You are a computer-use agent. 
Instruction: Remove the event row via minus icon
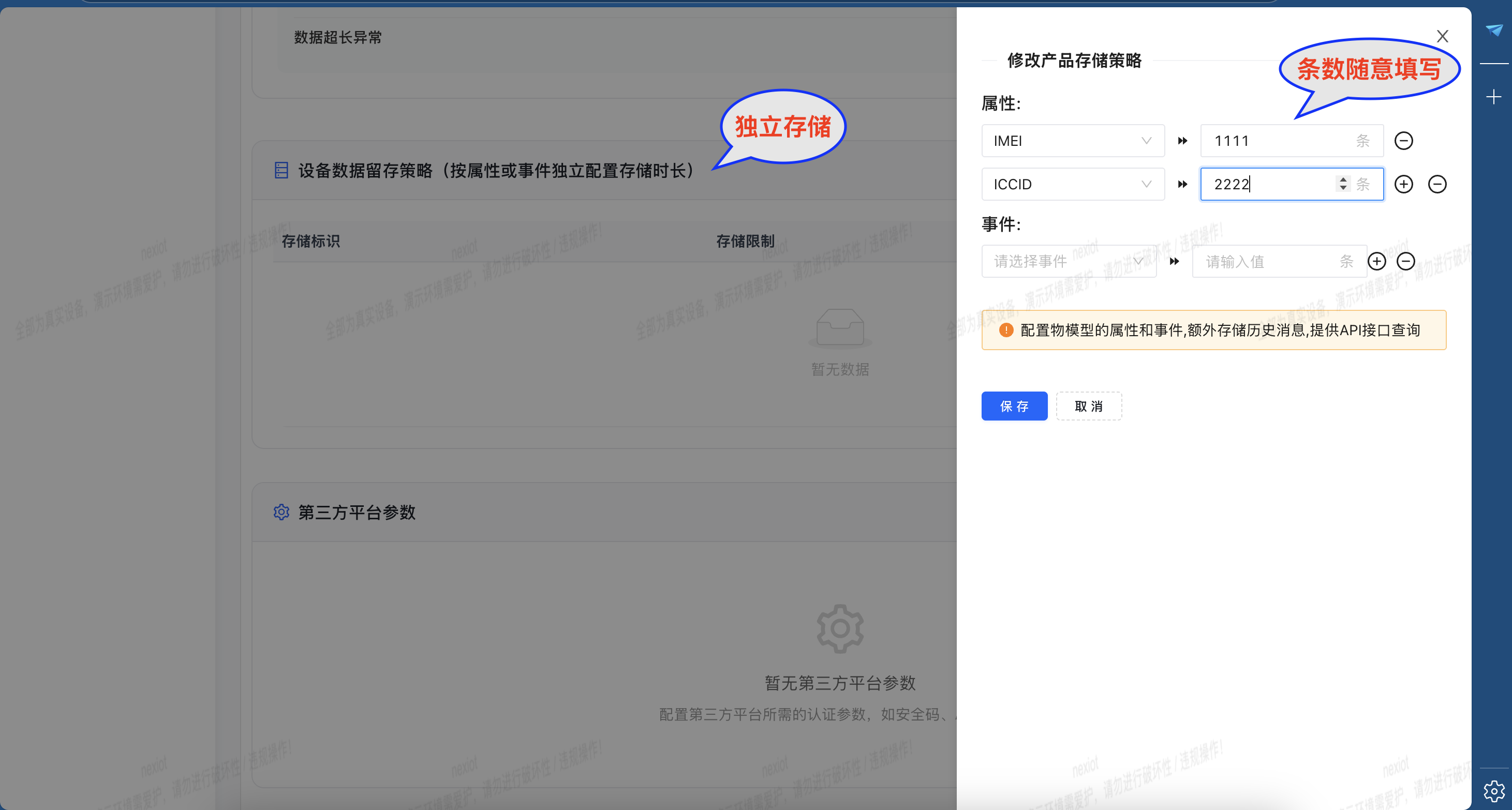(x=1406, y=261)
